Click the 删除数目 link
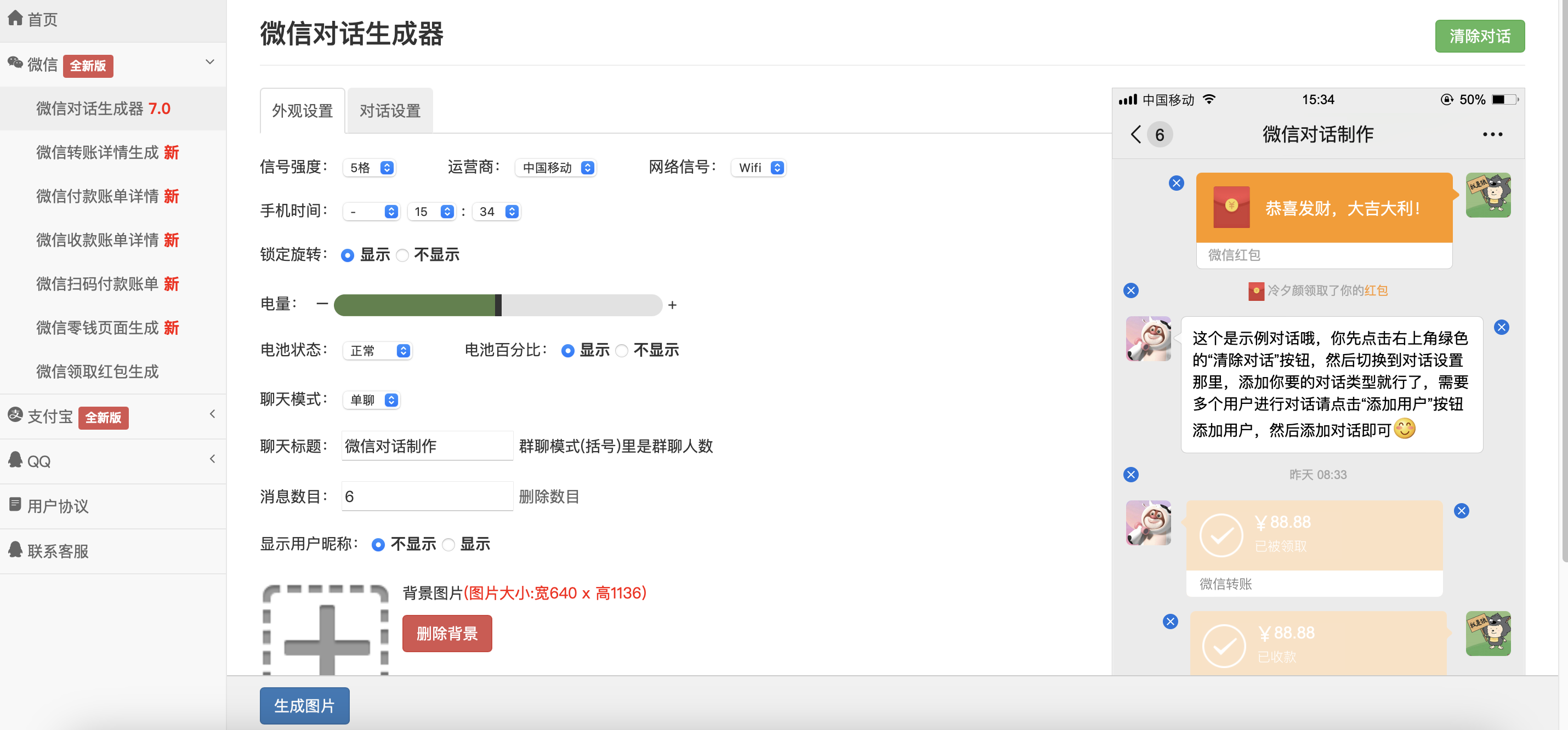This screenshot has width=1568, height=730. point(548,497)
